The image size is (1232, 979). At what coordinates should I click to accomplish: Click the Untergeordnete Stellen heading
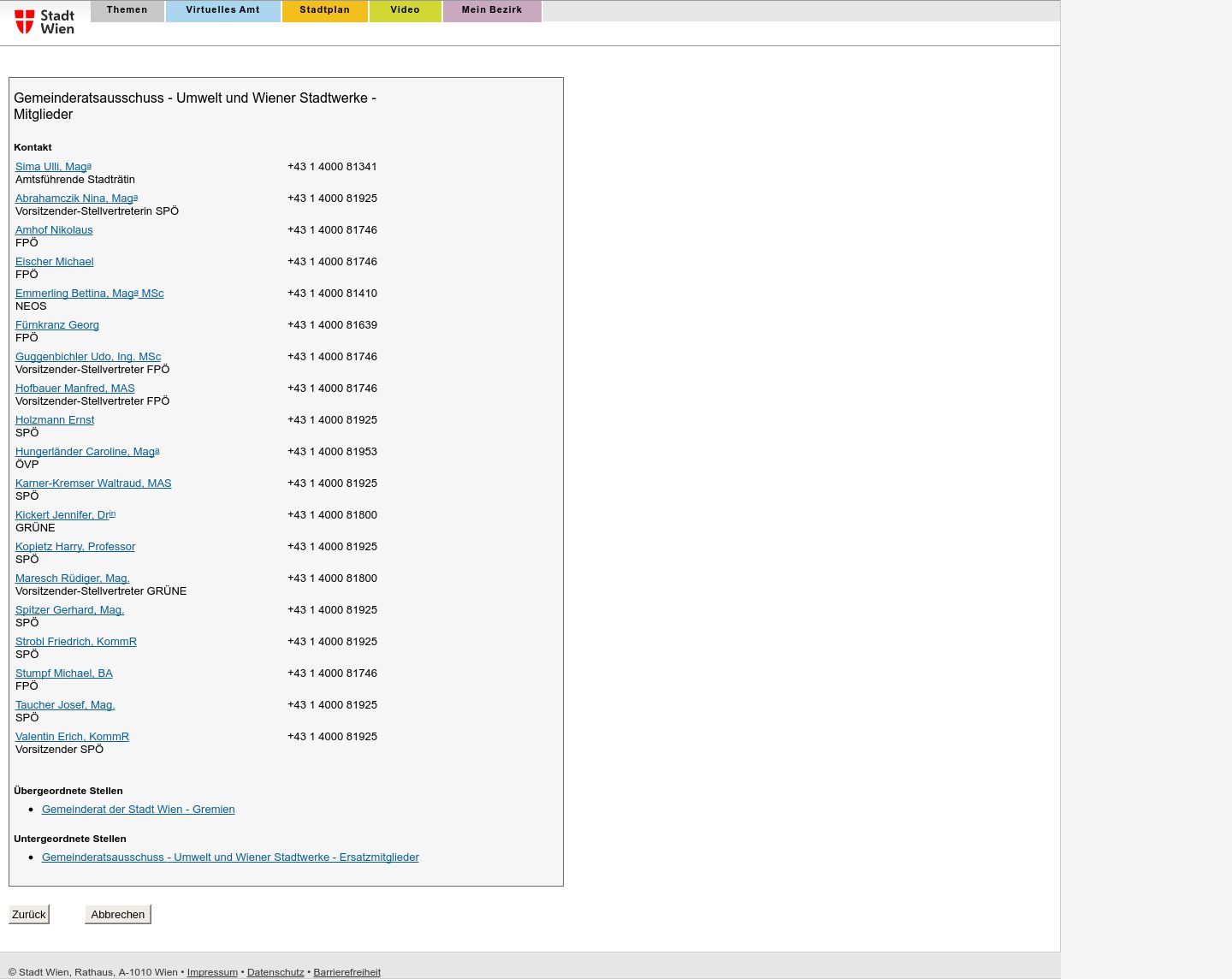point(70,839)
